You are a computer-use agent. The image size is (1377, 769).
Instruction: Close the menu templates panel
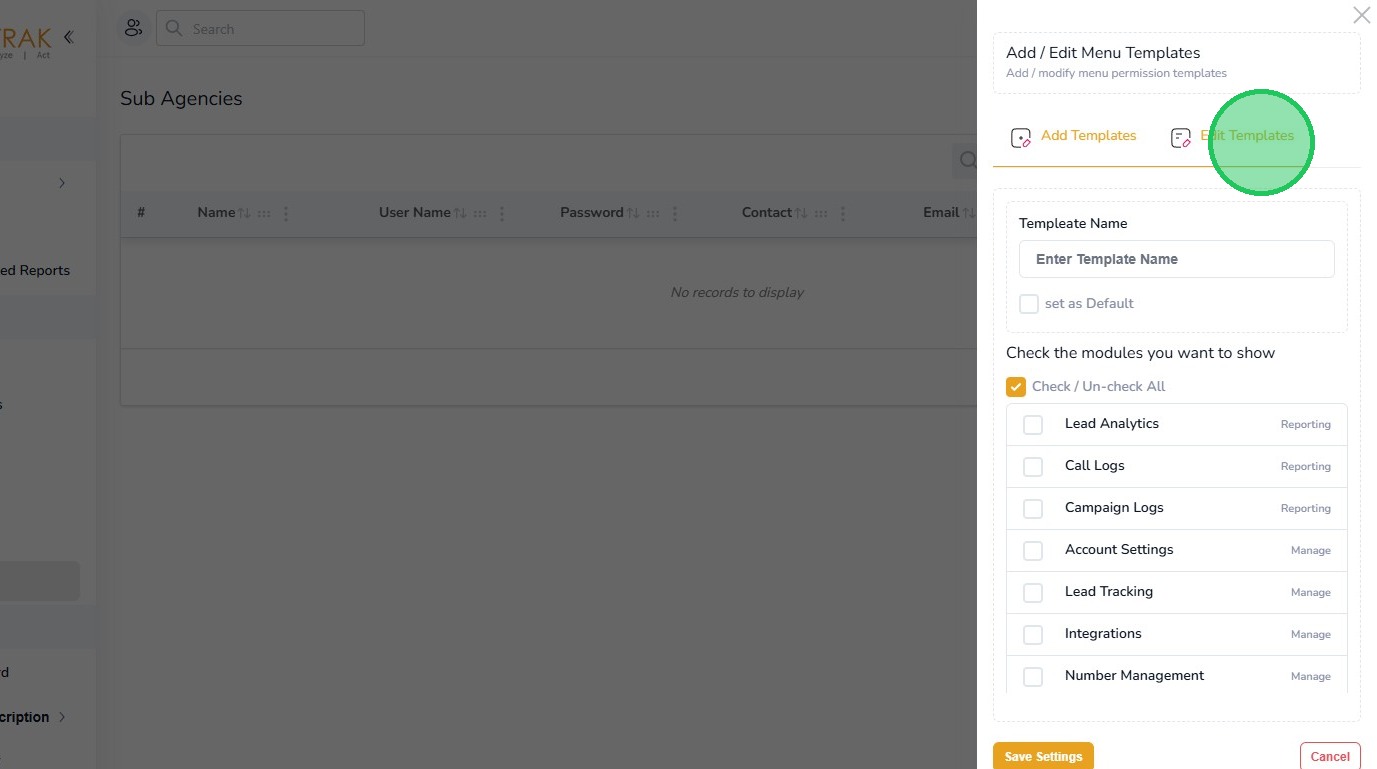click(x=1361, y=15)
